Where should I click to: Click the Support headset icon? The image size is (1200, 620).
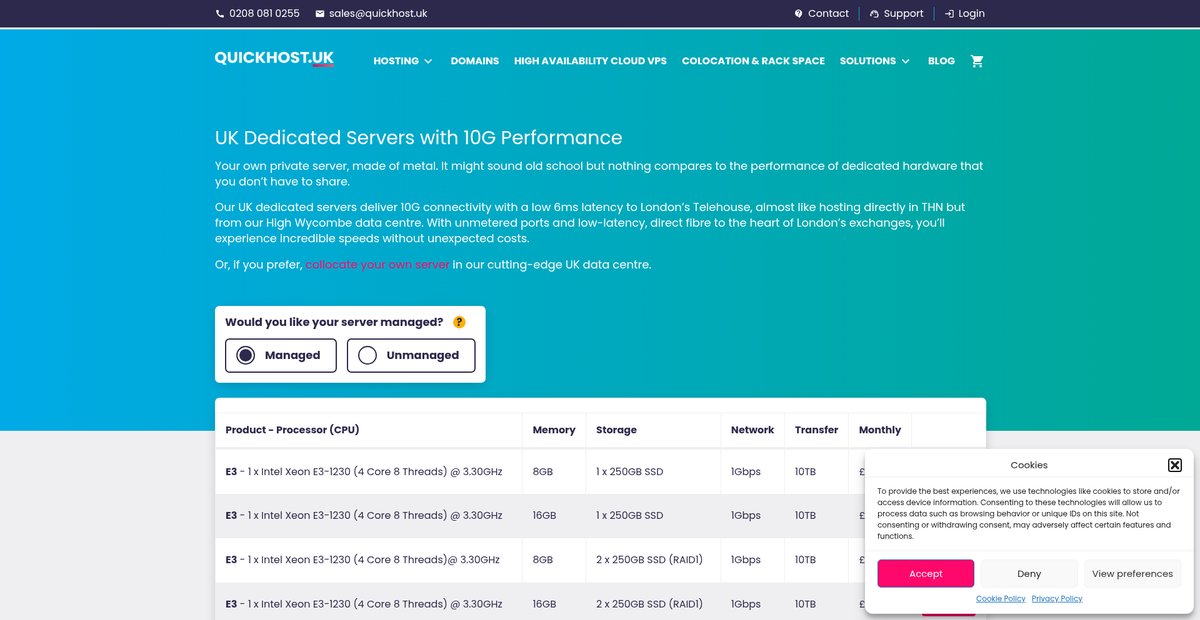pyautogui.click(x=875, y=14)
